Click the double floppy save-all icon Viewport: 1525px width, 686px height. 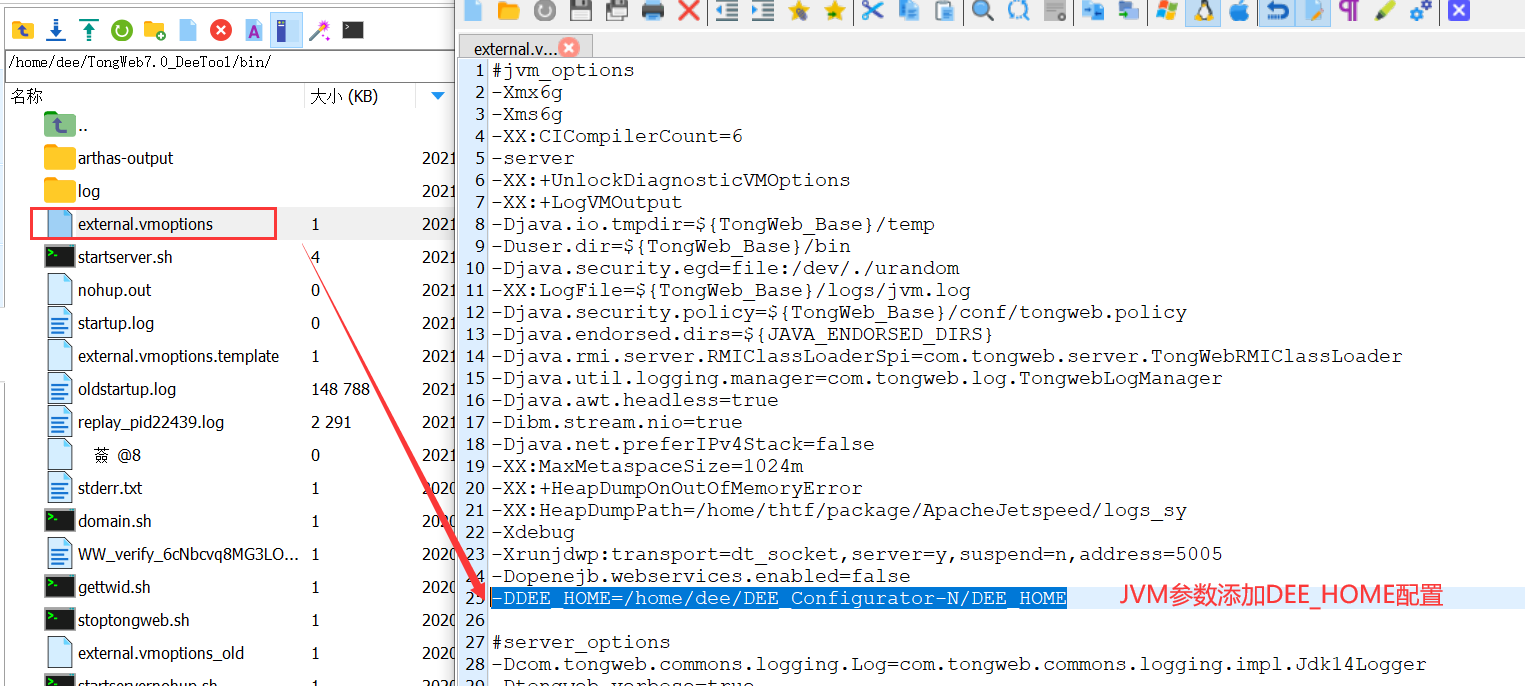click(x=616, y=10)
